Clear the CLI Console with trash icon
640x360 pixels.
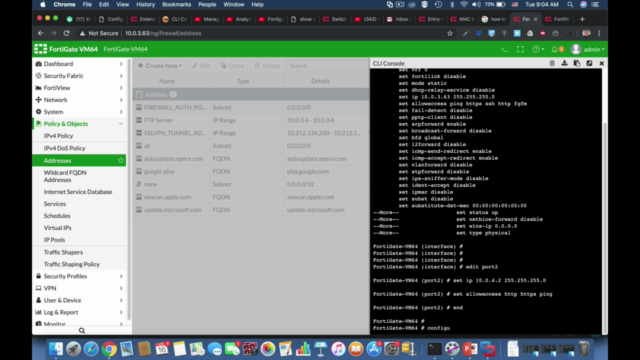[x=552, y=63]
